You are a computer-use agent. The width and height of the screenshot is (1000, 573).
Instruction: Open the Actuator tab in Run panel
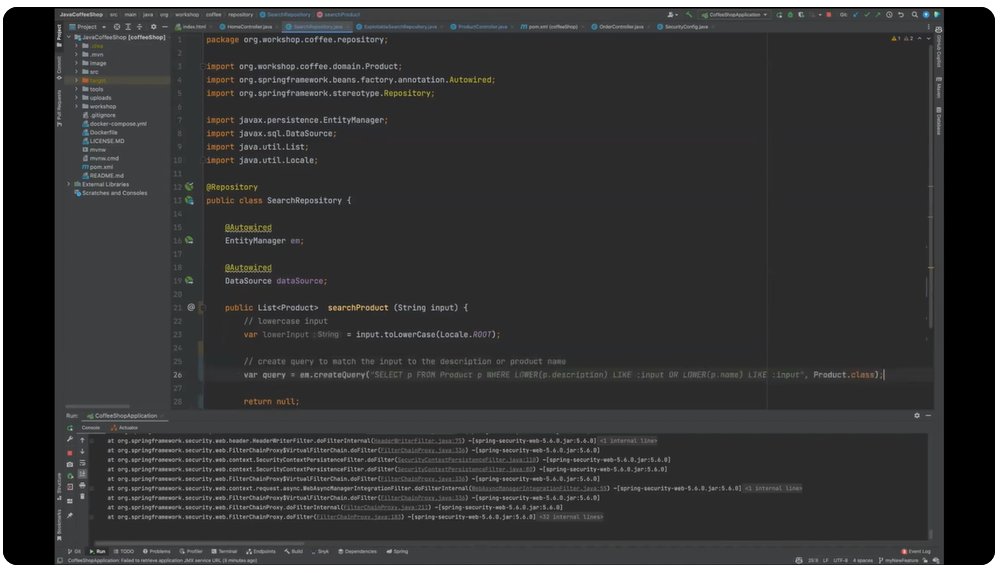(x=124, y=428)
